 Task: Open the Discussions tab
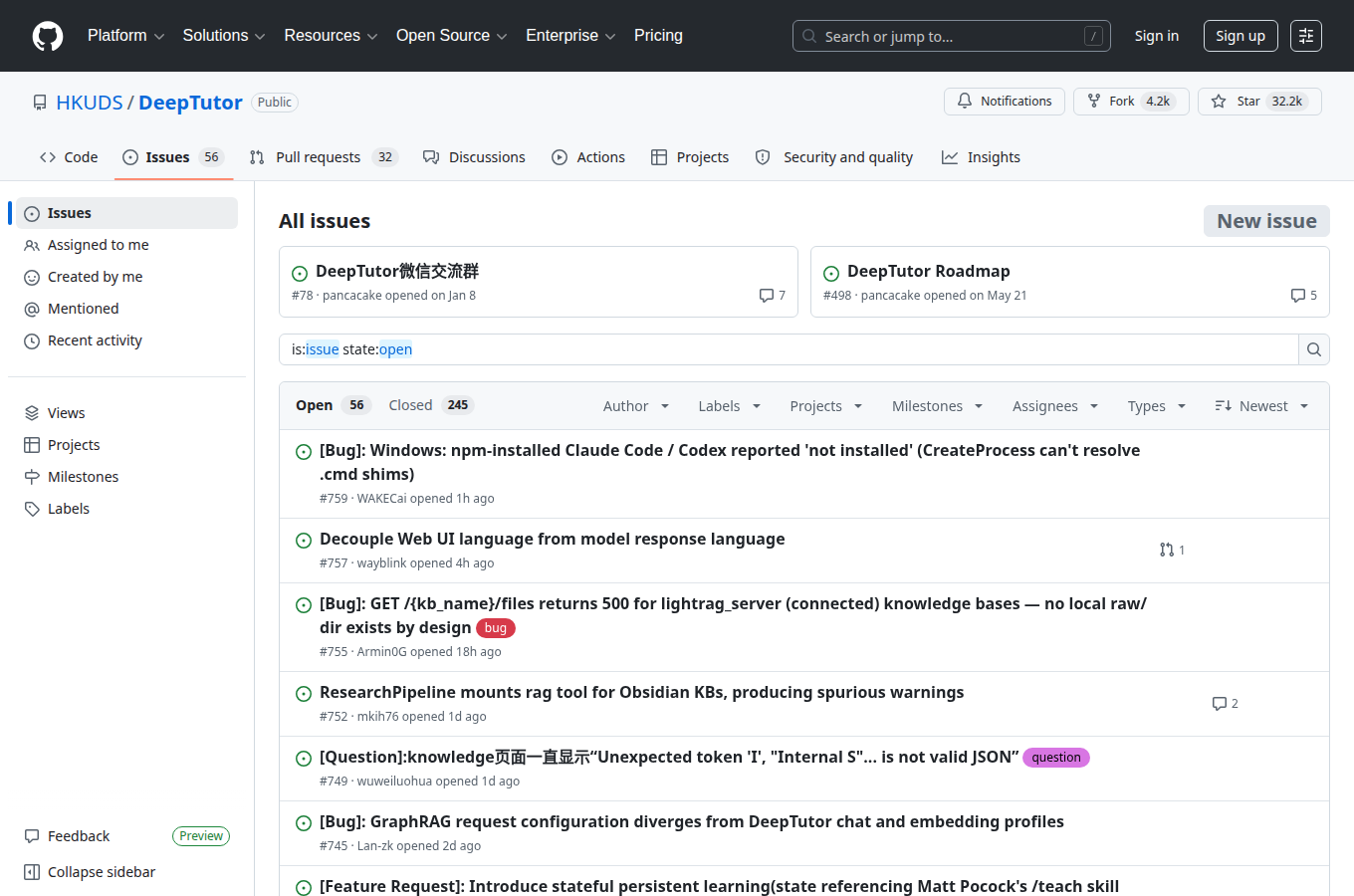point(474,157)
